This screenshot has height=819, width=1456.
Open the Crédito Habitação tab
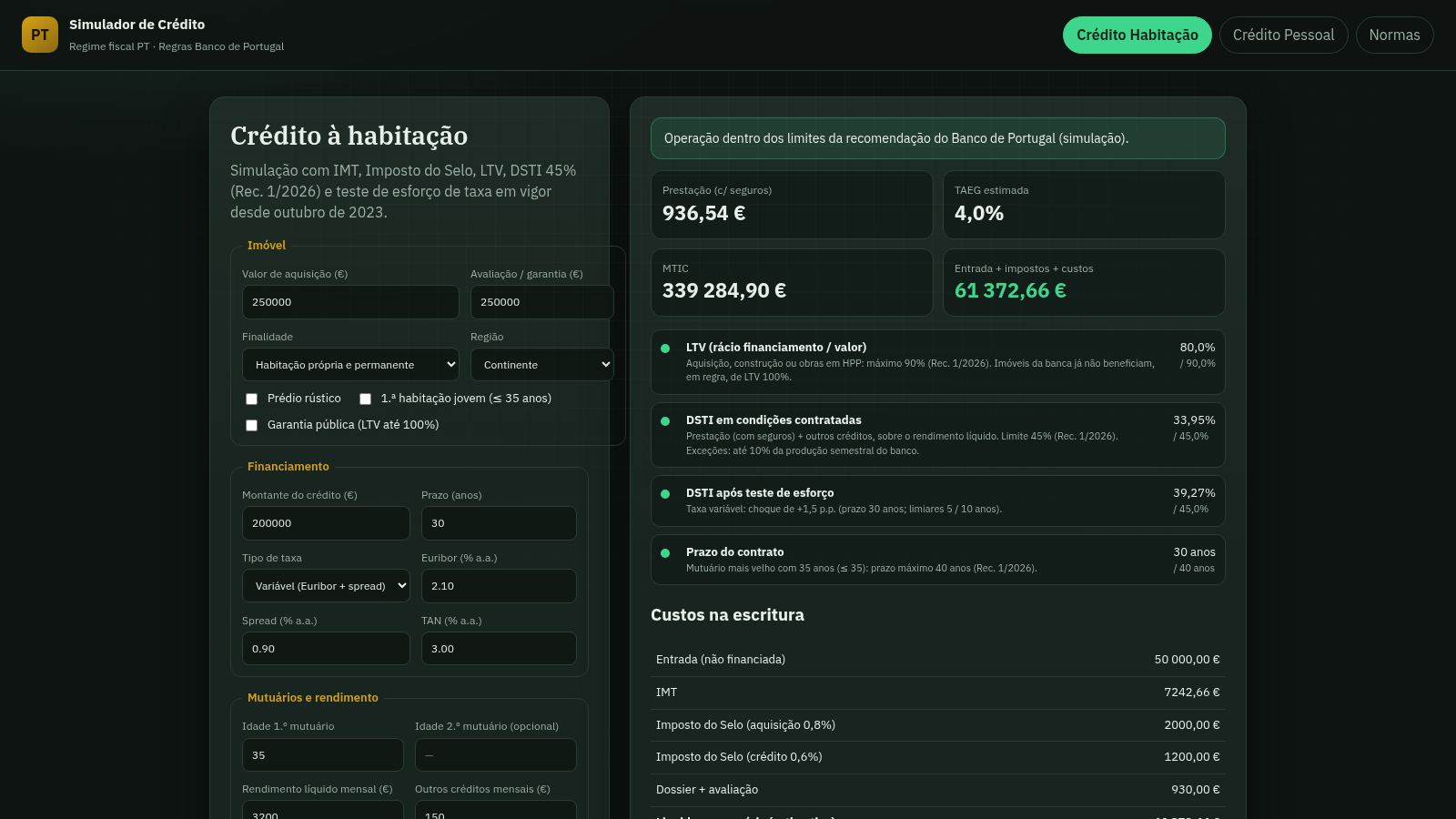(x=1137, y=35)
